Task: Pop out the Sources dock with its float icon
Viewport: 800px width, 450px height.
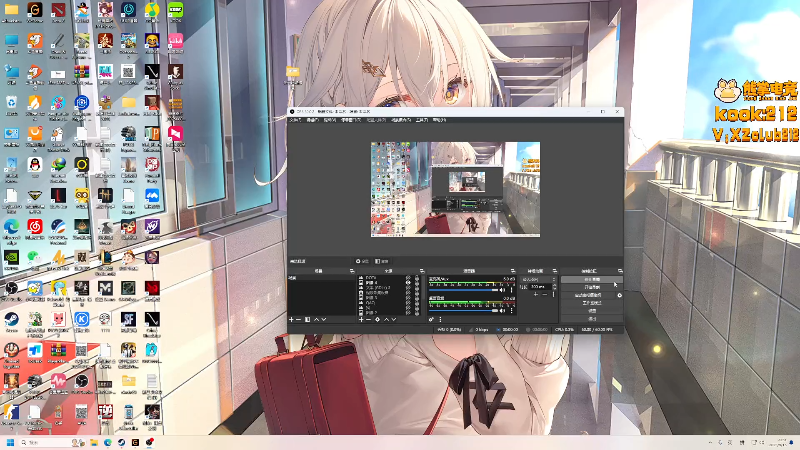Action: (422, 271)
